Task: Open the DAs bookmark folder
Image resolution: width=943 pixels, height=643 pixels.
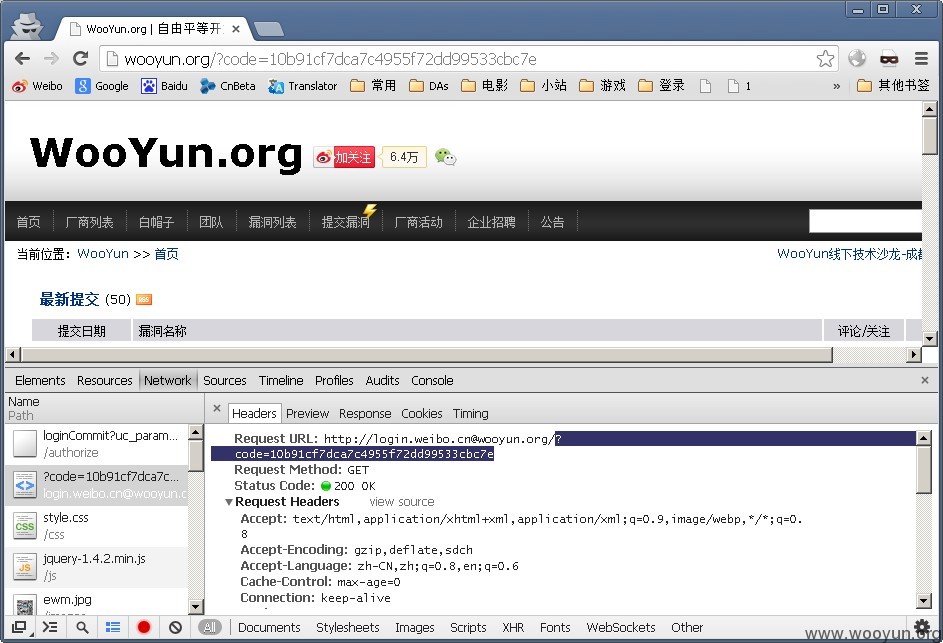Action: coord(429,86)
